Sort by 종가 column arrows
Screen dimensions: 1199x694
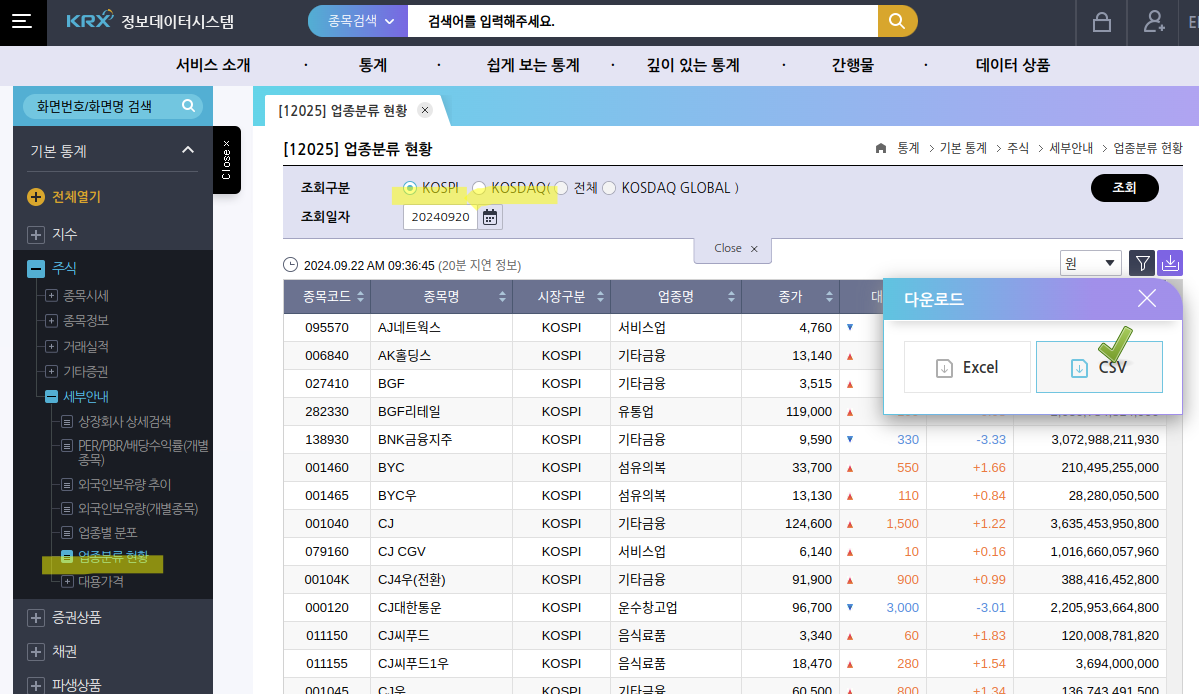coord(829,297)
